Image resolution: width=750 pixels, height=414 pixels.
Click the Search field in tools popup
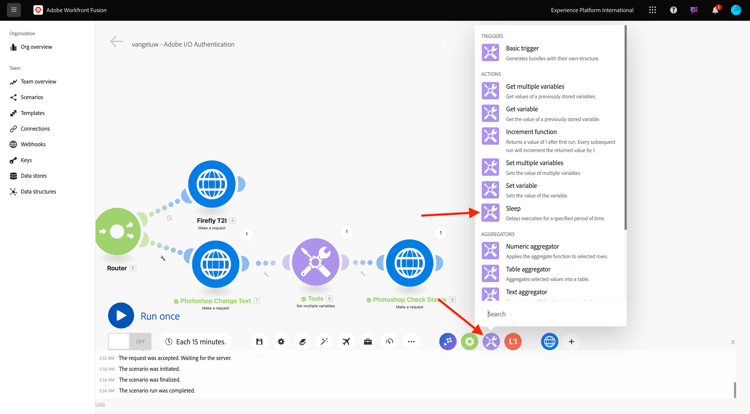click(x=550, y=314)
